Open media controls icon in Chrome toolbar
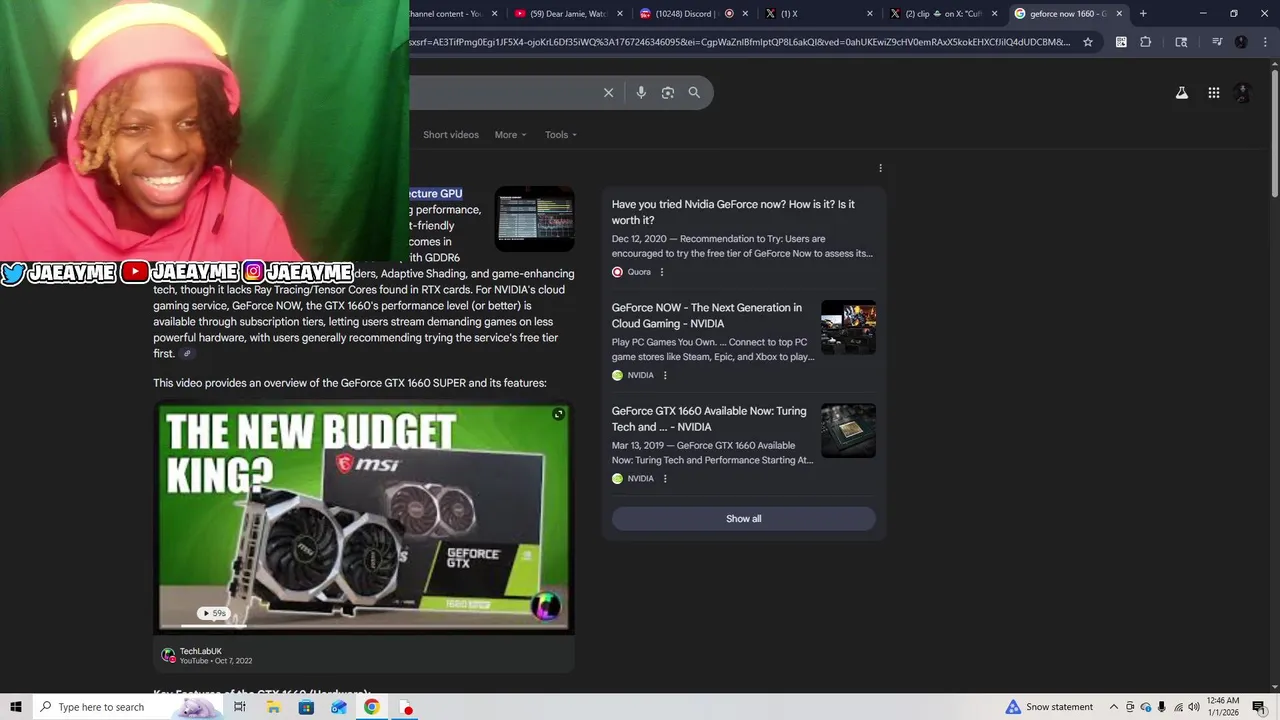This screenshot has height=720, width=1280. pos(1217,42)
